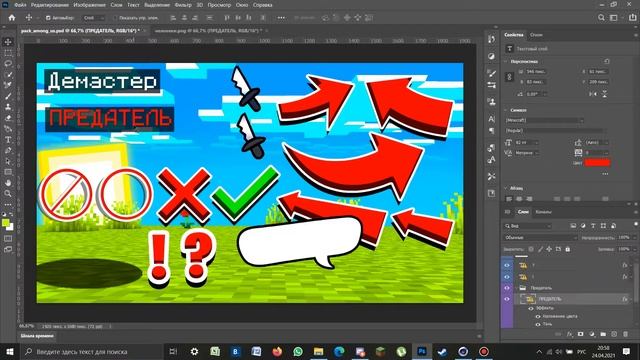Select the Brush tool in left toolbar
640x360 pixels.
click(x=8, y=96)
